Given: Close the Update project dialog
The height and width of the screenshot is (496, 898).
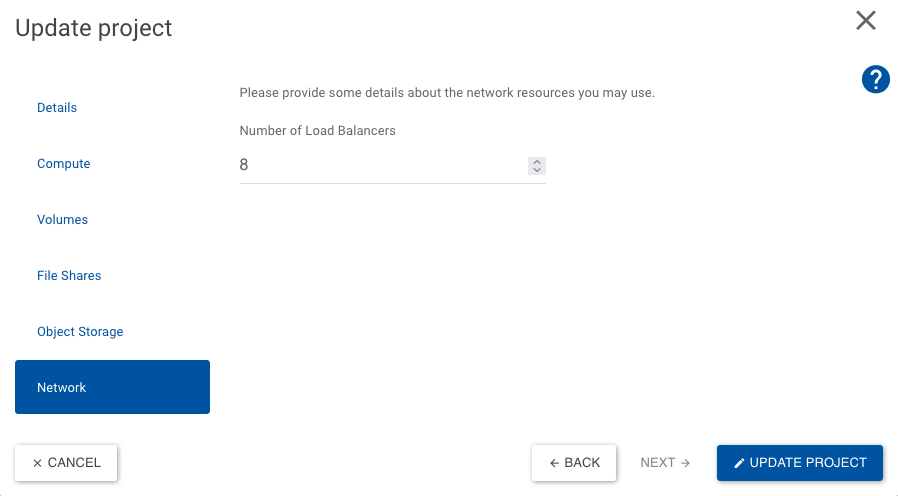Looking at the screenshot, I should [866, 20].
